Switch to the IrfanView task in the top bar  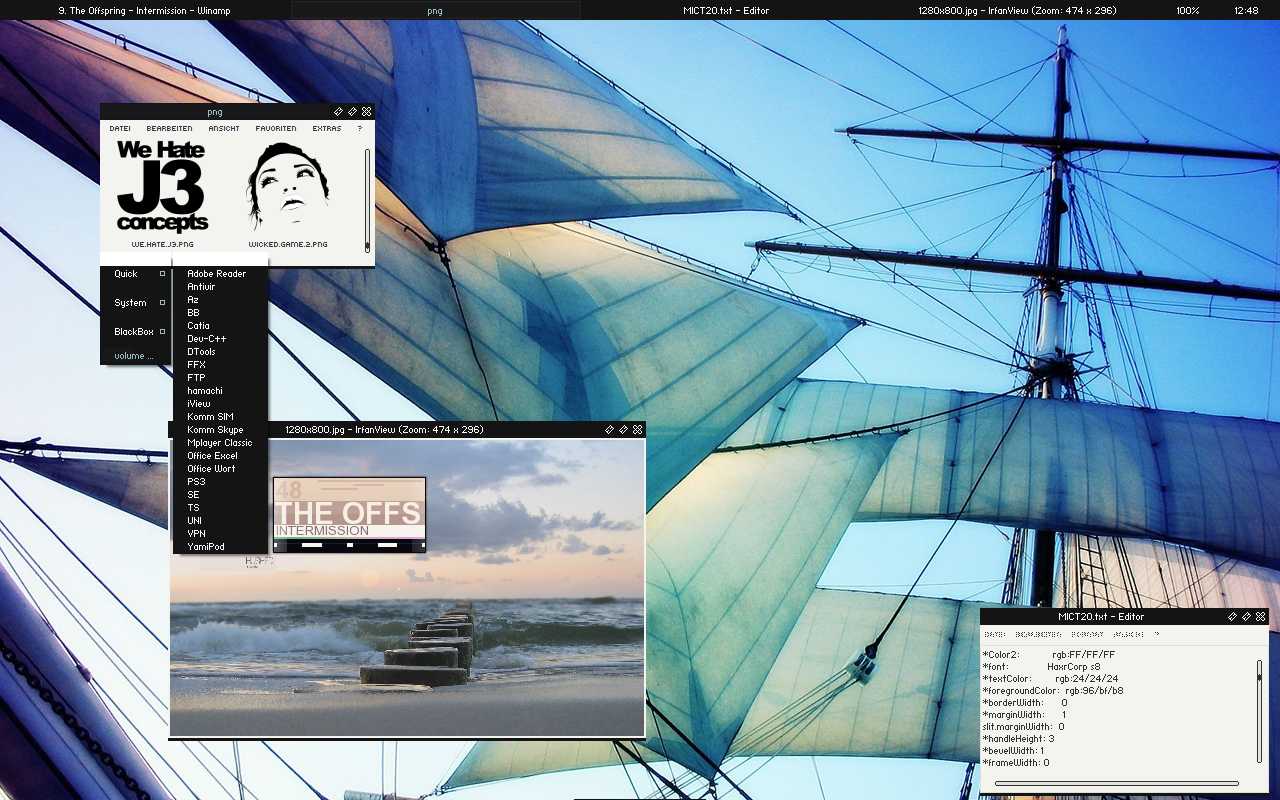pos(1017,10)
